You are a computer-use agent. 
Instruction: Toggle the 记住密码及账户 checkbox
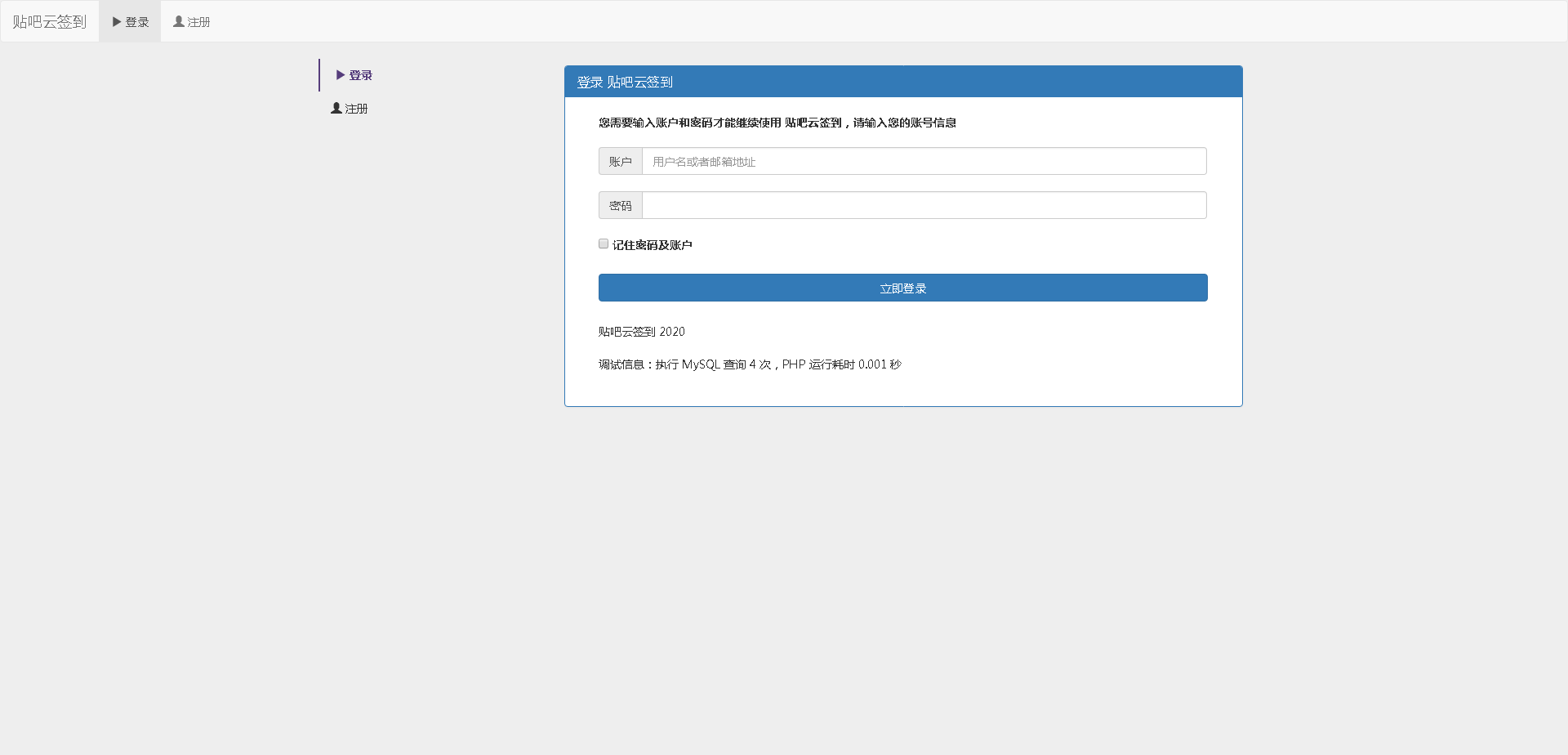tap(604, 243)
